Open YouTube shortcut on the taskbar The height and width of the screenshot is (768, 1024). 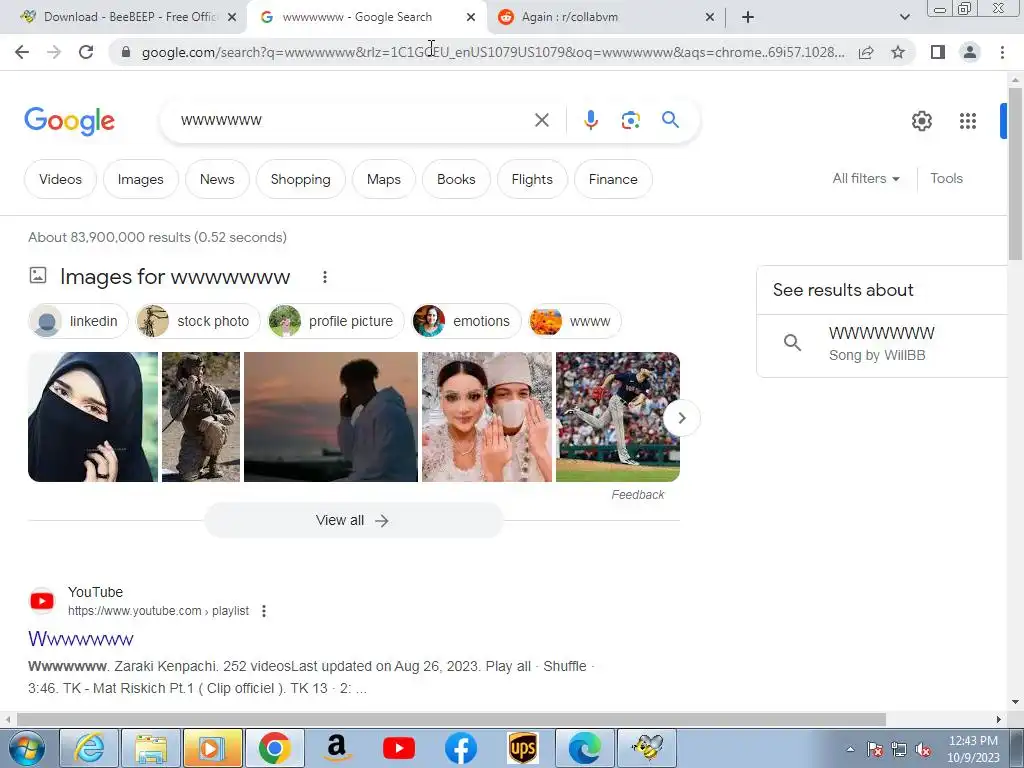click(398, 748)
